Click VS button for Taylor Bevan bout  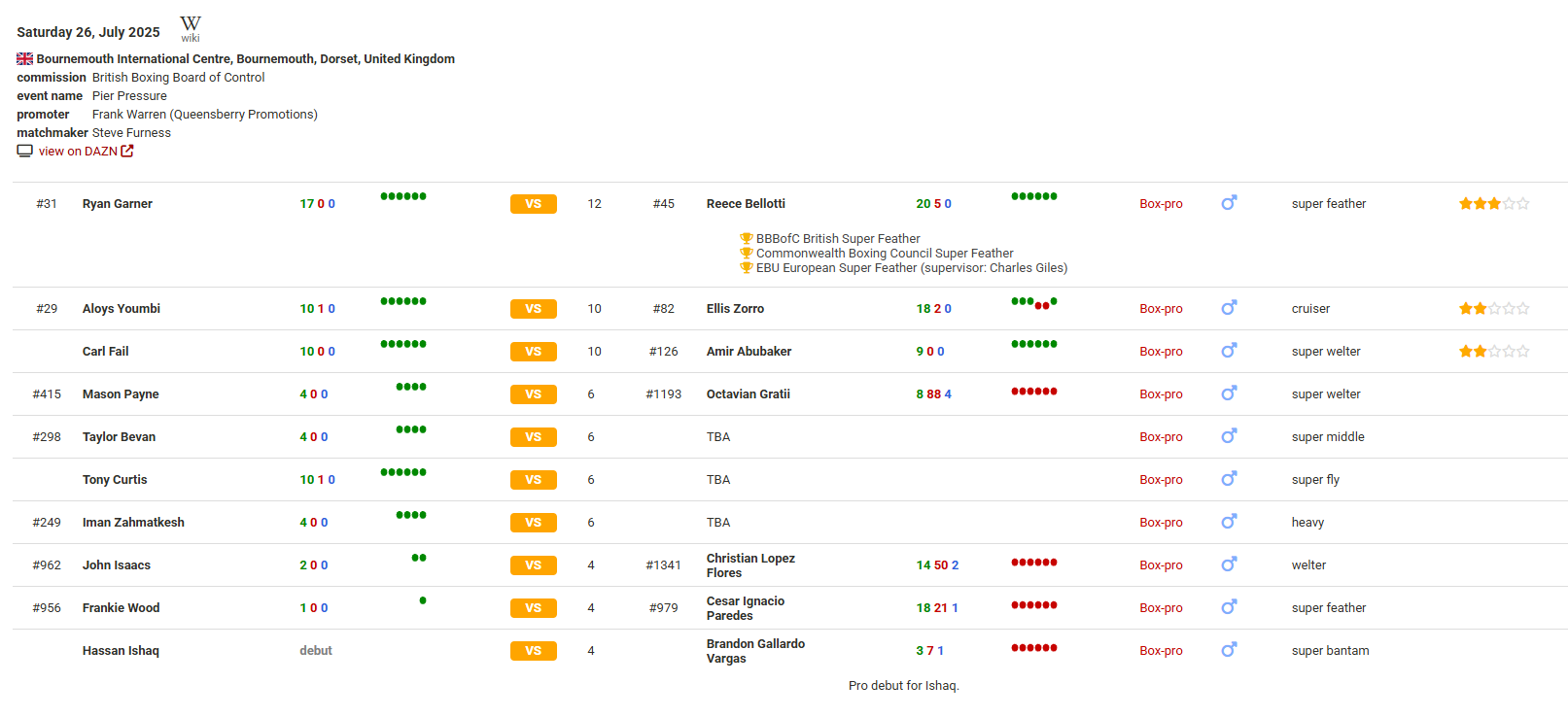pos(534,437)
